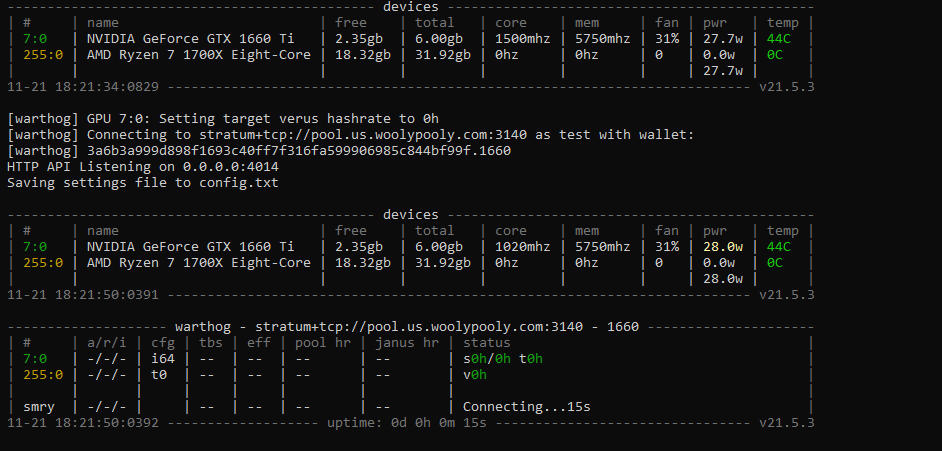
Task: Click the "tbs" column header
Action: (210, 343)
